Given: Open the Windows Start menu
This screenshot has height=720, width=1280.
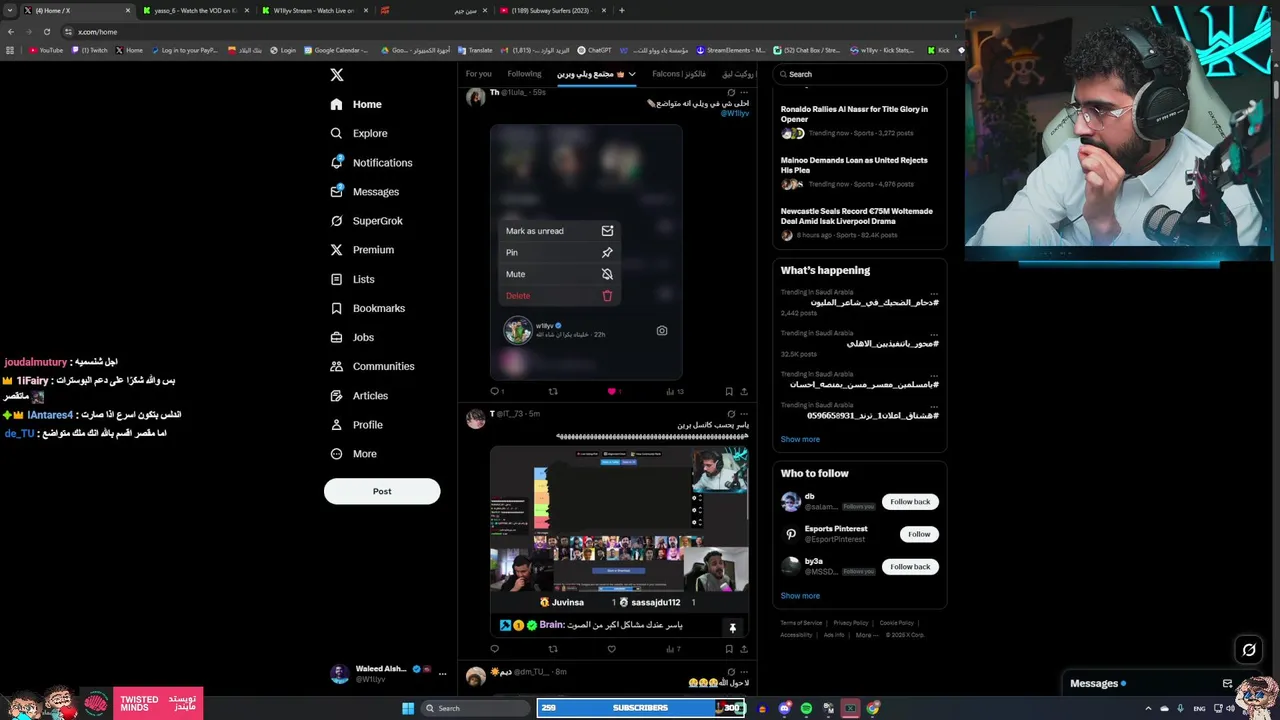Looking at the screenshot, I should click(x=408, y=708).
